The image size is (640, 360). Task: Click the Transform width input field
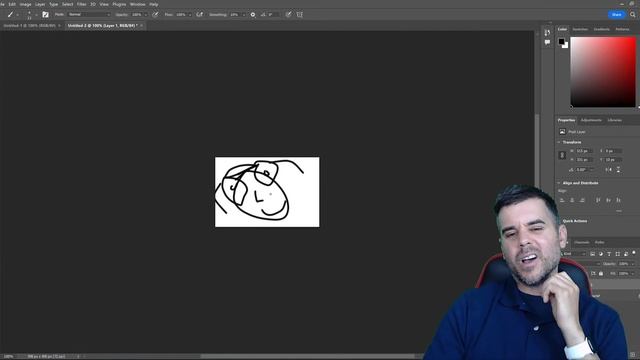(584, 151)
